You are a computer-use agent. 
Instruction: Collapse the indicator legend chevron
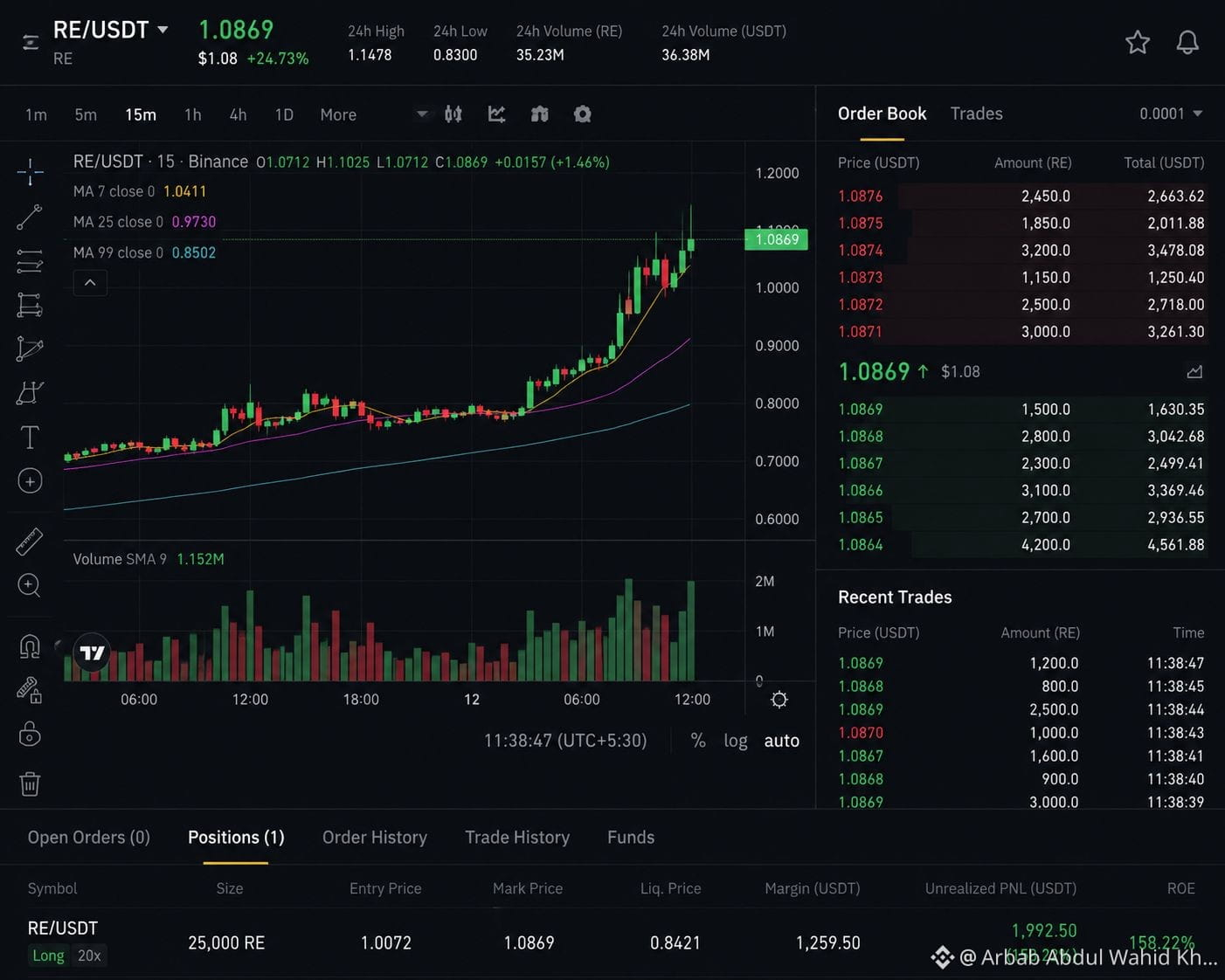tap(90, 283)
